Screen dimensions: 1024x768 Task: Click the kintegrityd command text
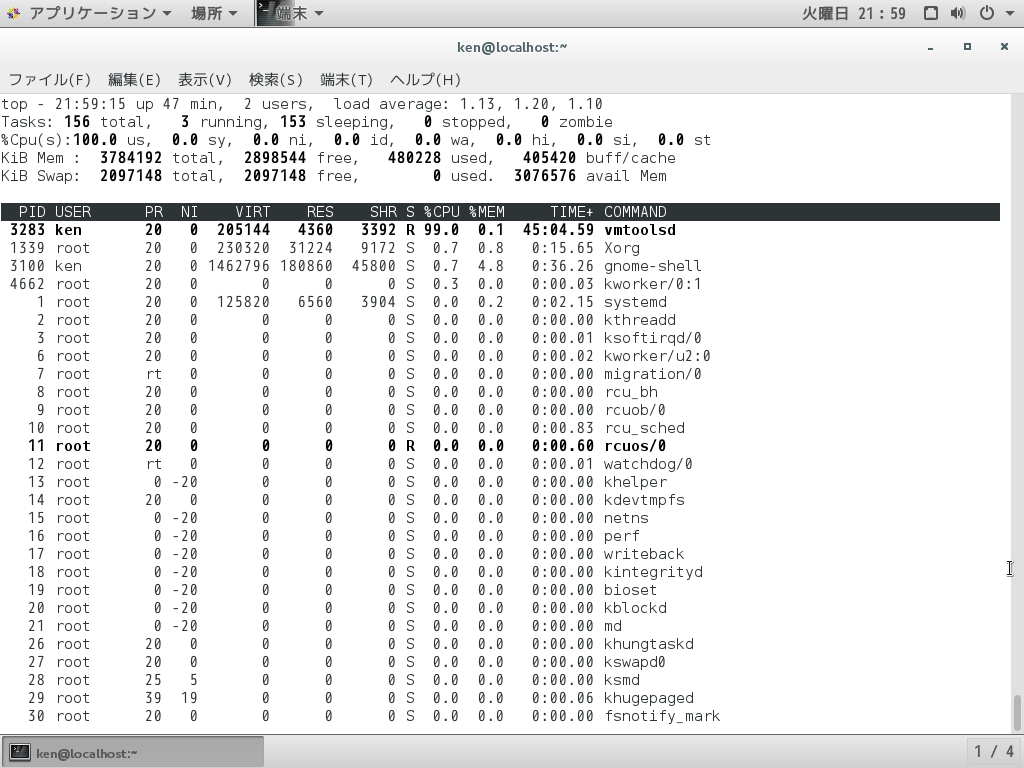653,572
